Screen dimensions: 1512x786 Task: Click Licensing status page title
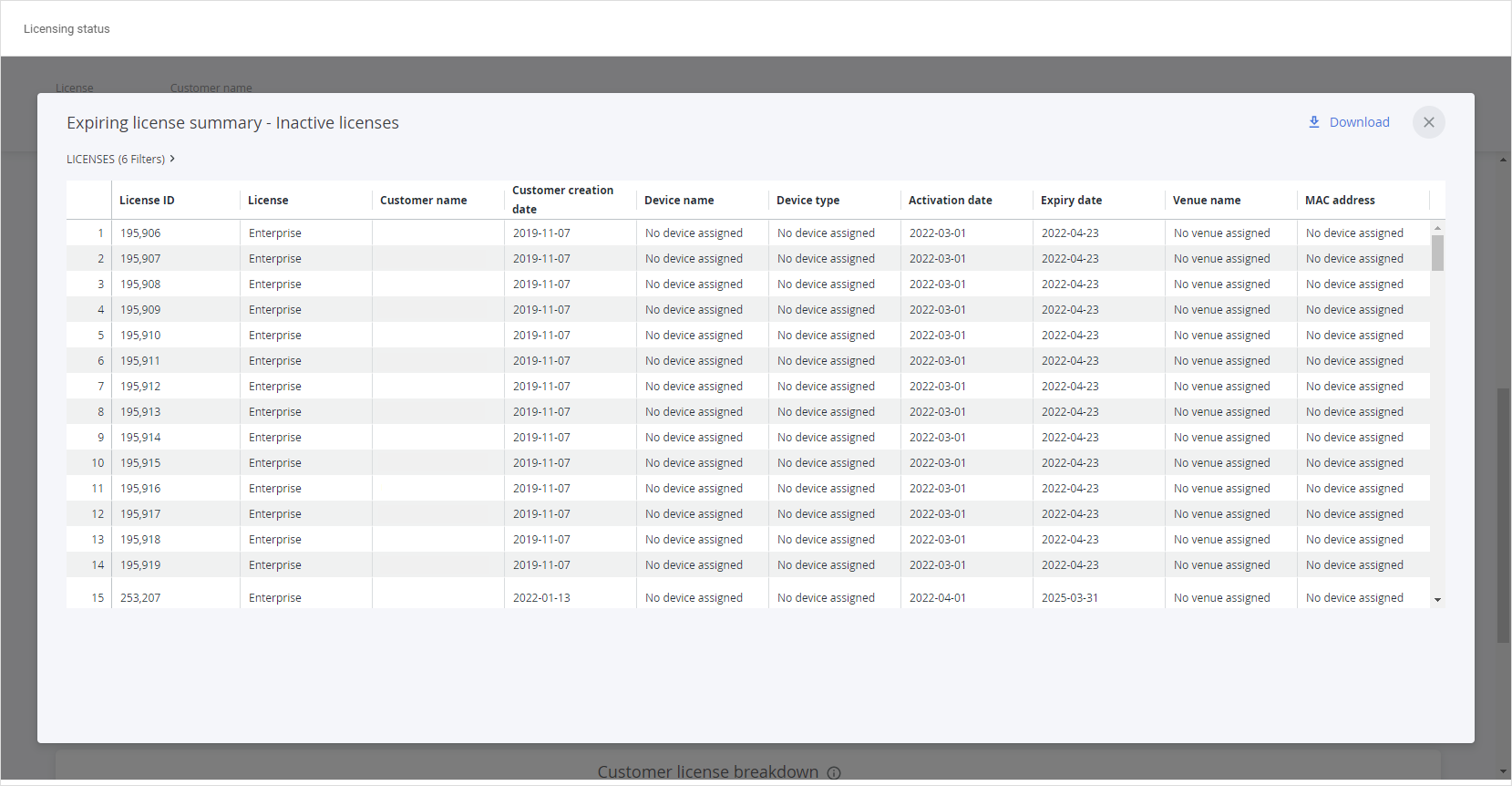(x=67, y=29)
